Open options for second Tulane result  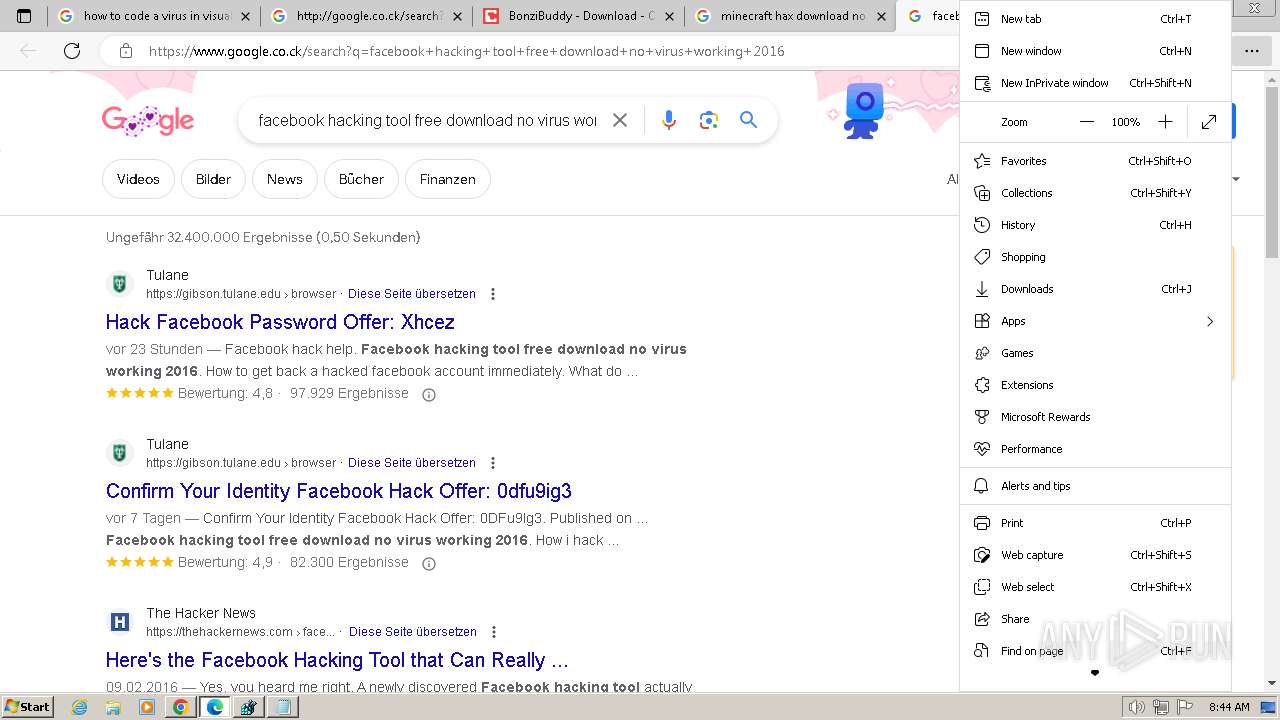[x=493, y=463]
